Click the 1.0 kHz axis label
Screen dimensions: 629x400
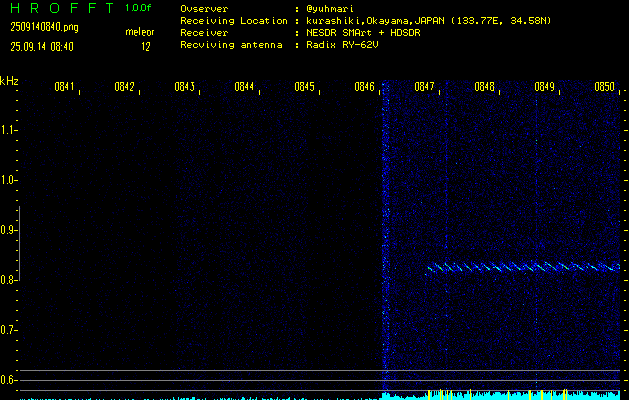point(7,180)
